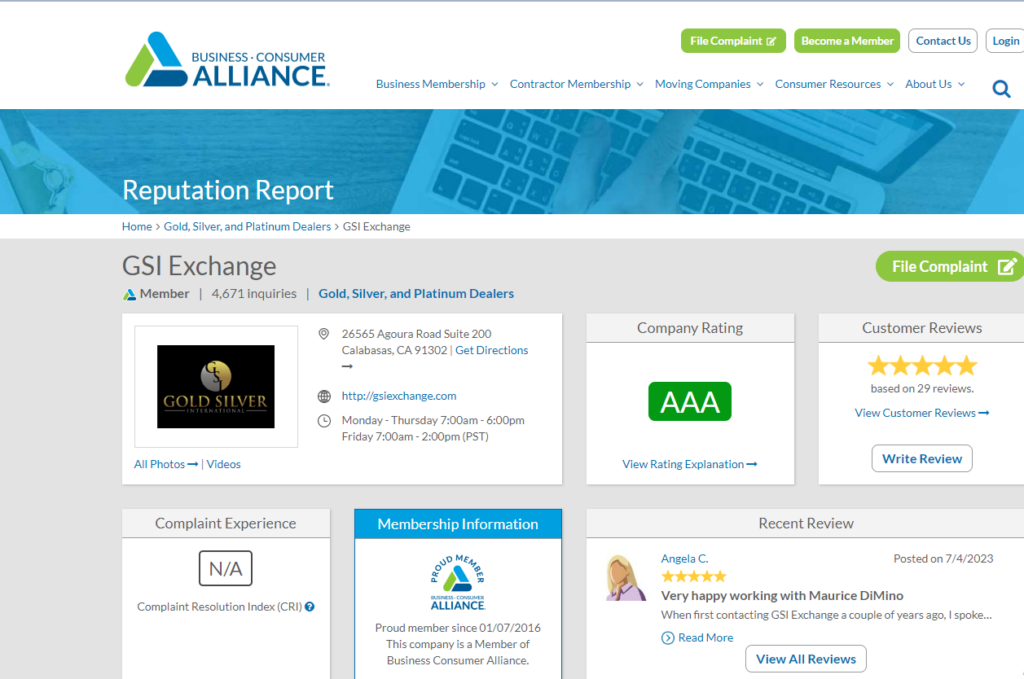Click the N/A complaint experience box
The image size is (1024, 679).
(x=225, y=568)
